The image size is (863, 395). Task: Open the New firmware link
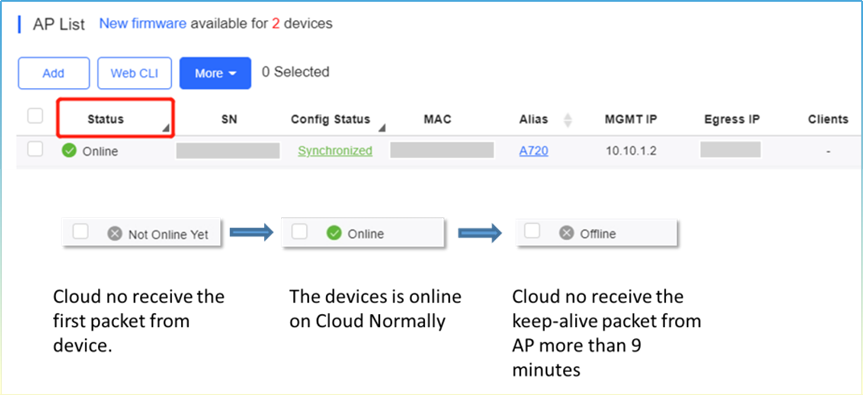[143, 24]
